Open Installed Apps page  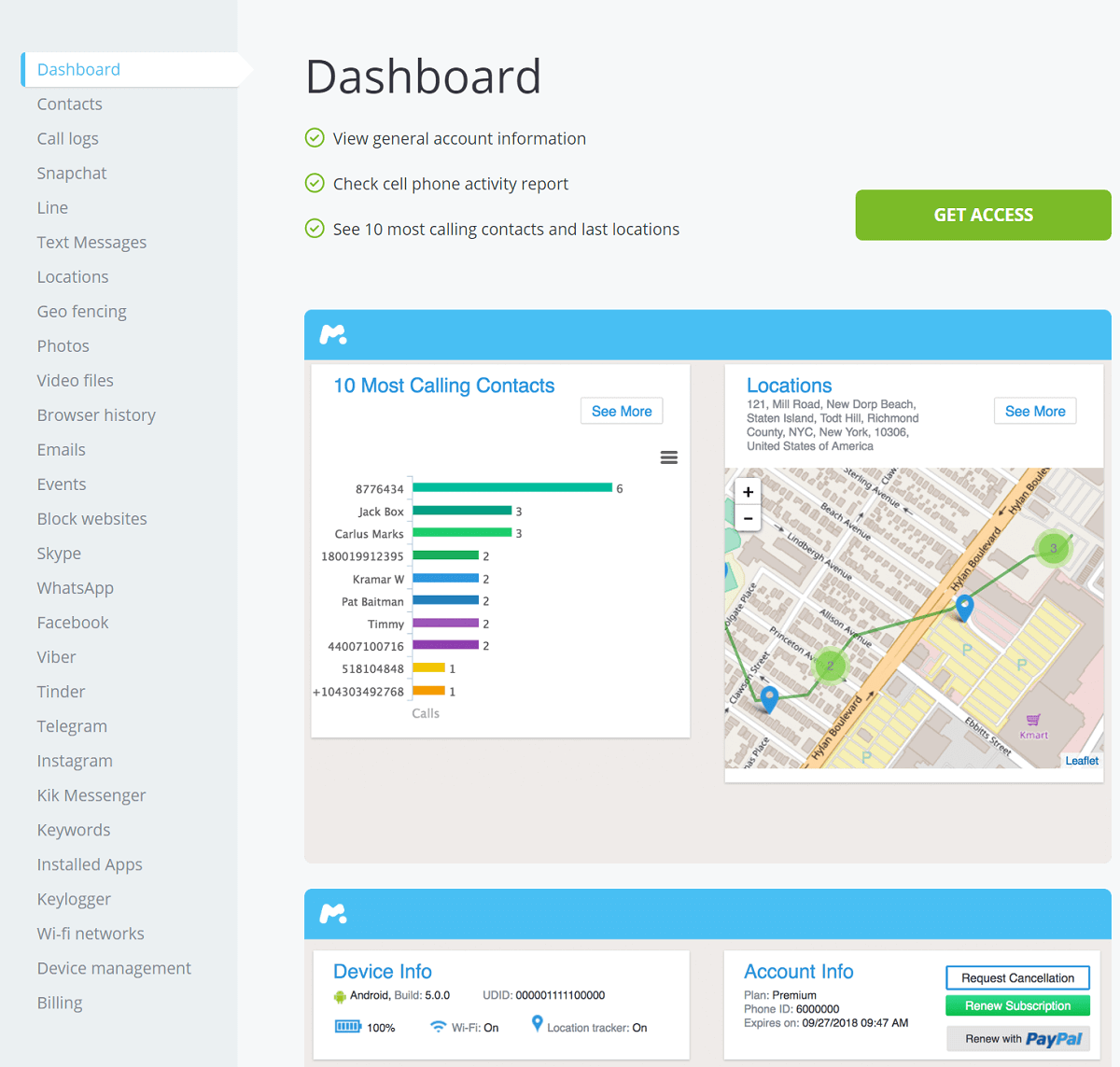(x=90, y=863)
